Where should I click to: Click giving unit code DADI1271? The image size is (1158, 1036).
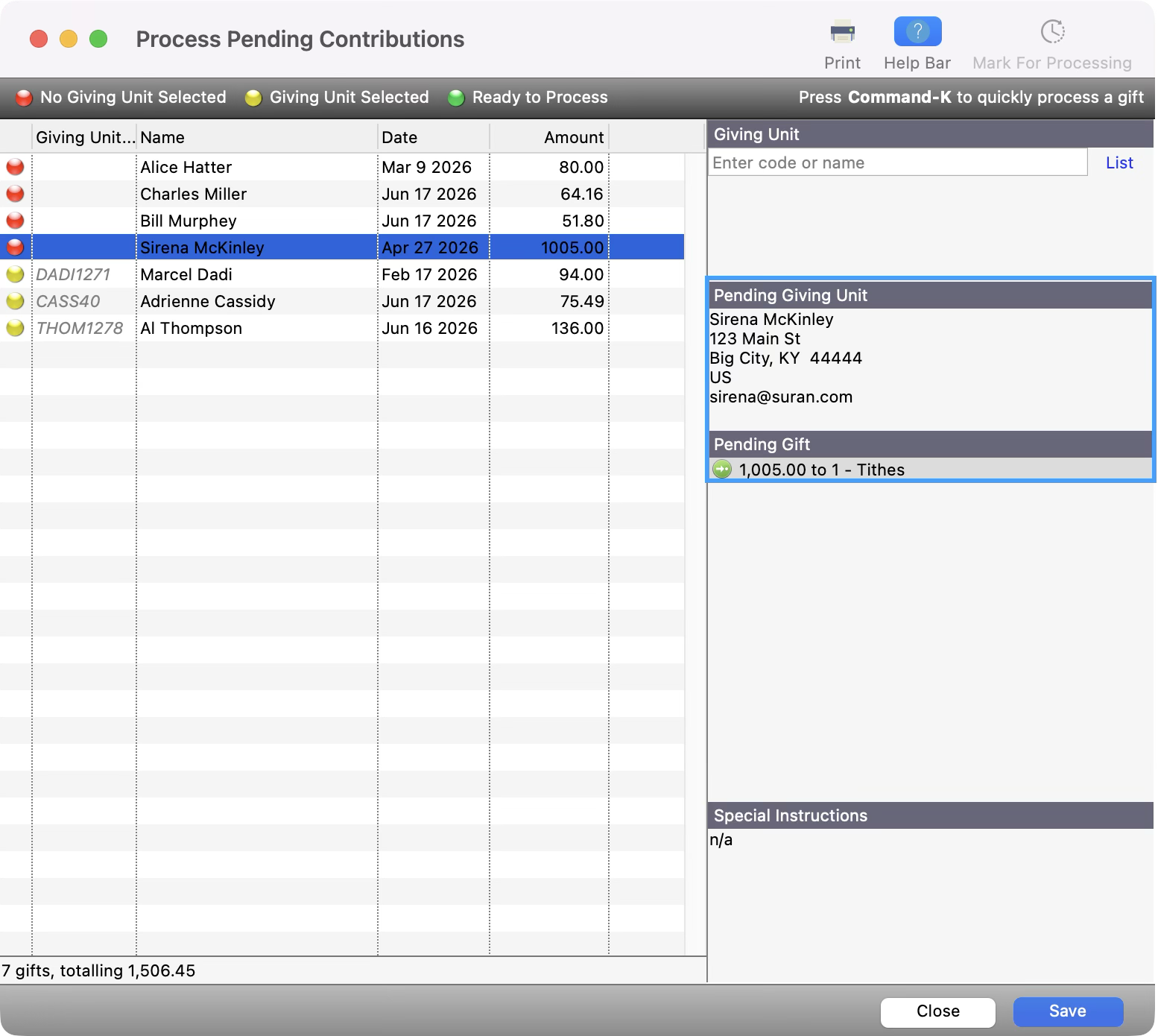tap(73, 274)
